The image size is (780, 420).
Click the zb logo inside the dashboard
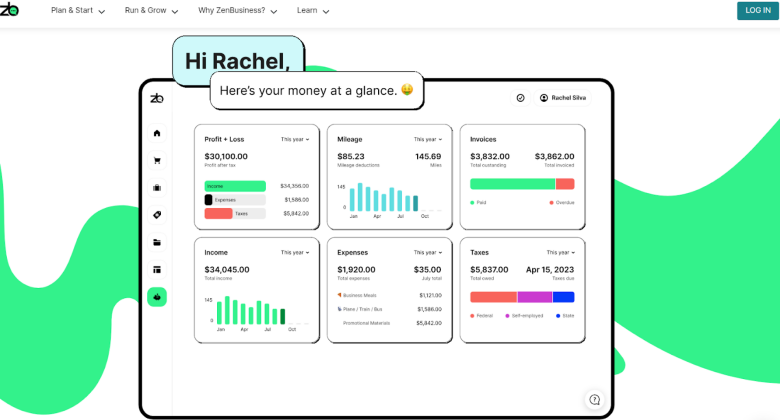(x=157, y=98)
